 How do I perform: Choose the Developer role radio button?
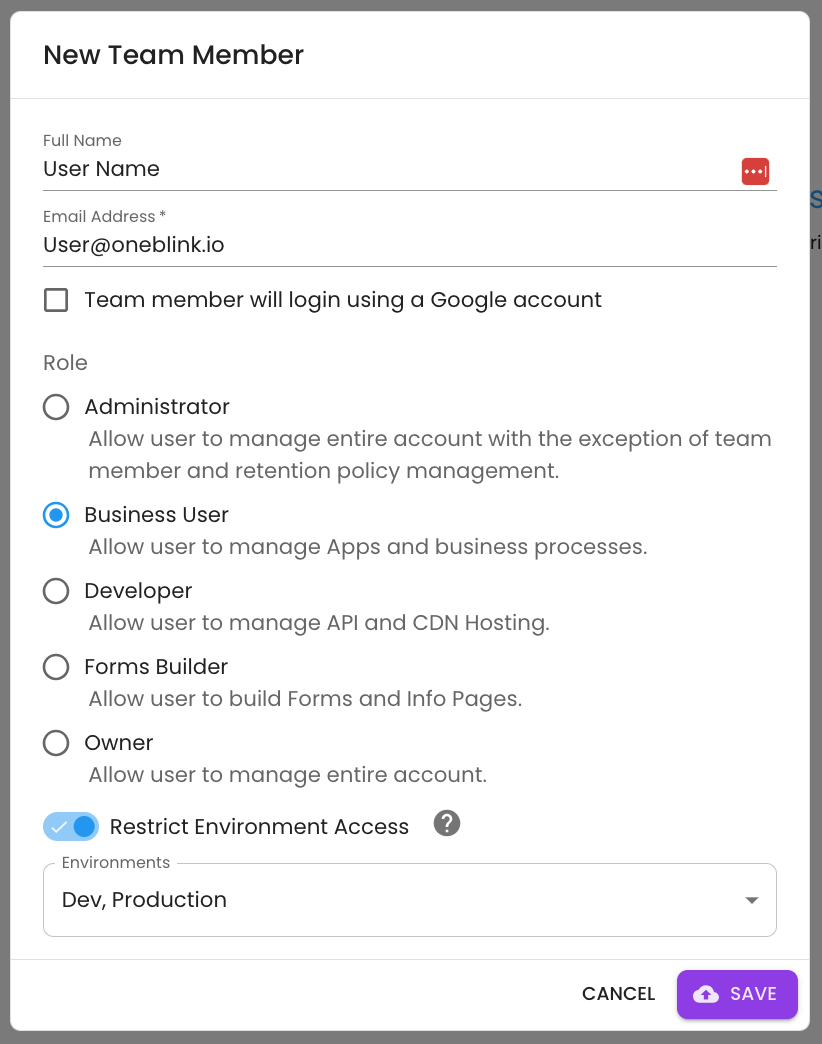click(x=56, y=591)
